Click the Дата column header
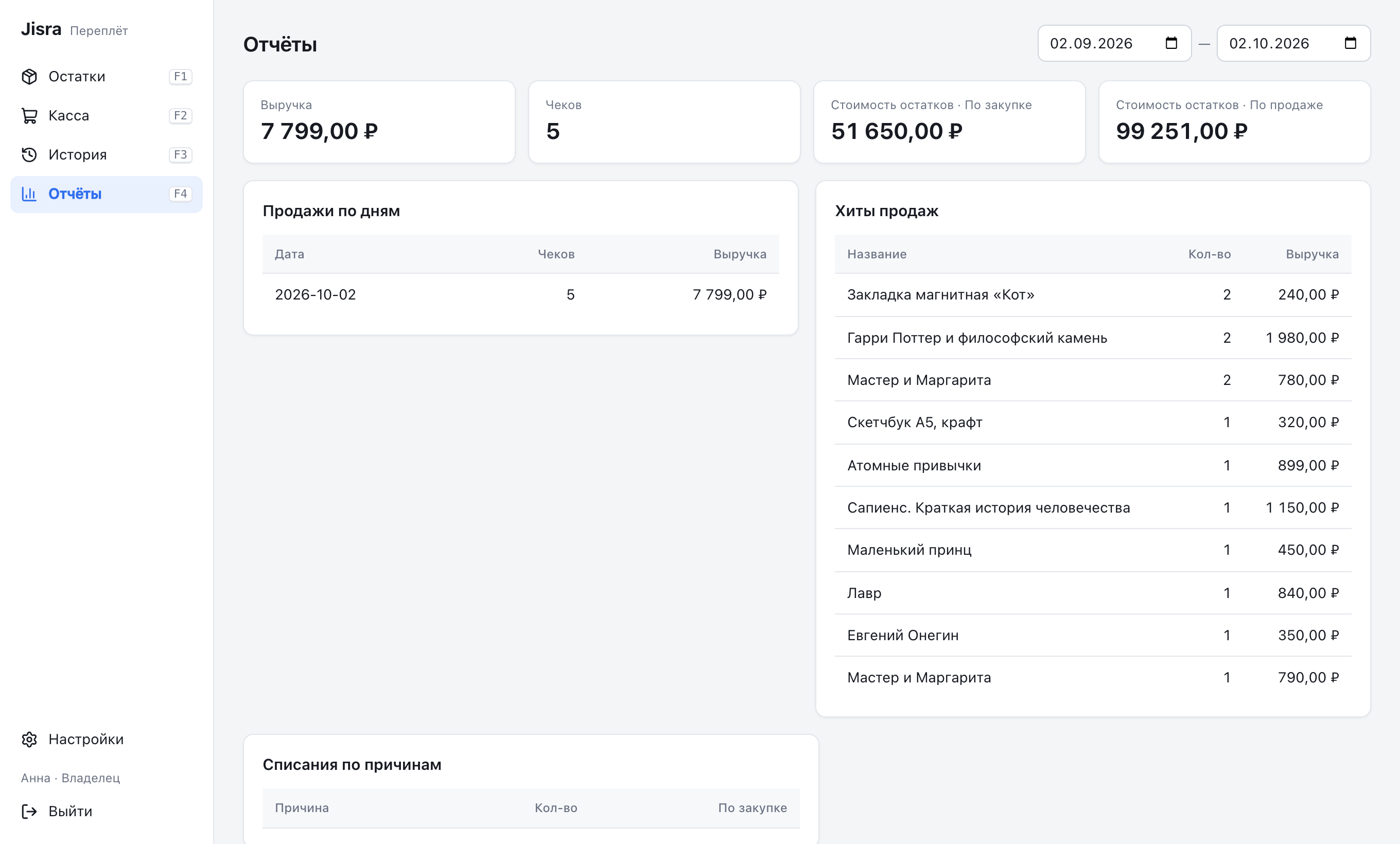1400x844 pixels. (x=289, y=254)
